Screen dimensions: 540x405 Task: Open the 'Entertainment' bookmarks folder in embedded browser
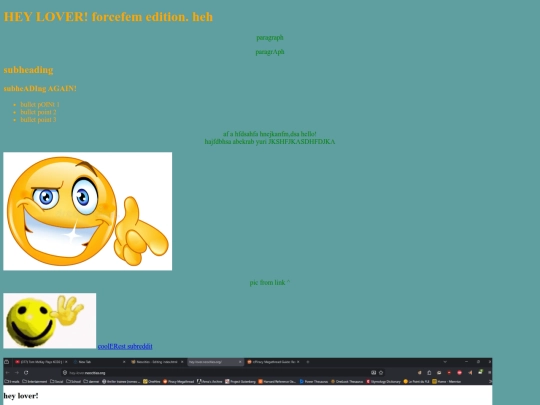pos(34,382)
